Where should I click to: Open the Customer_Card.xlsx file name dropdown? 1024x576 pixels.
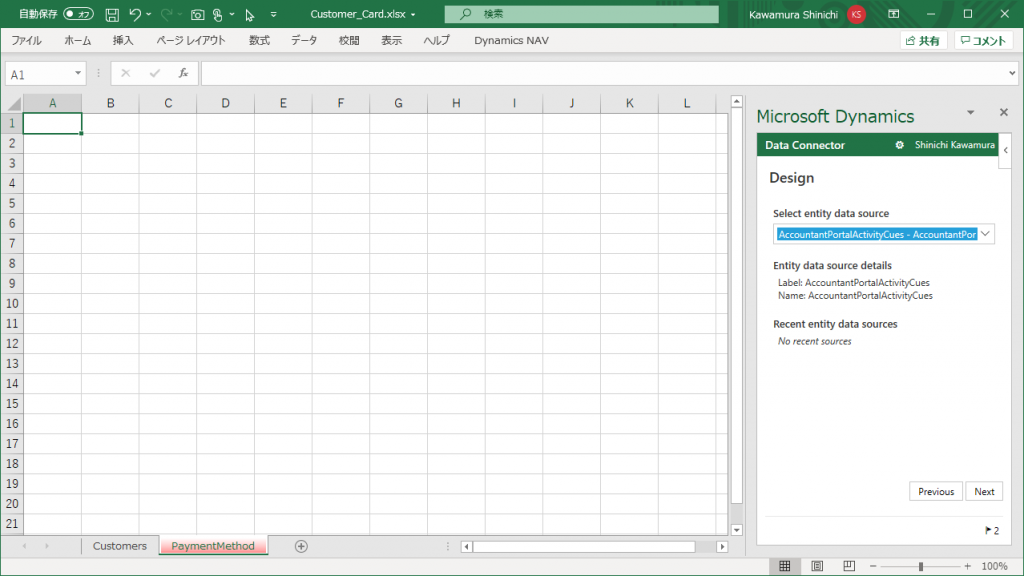(x=413, y=14)
